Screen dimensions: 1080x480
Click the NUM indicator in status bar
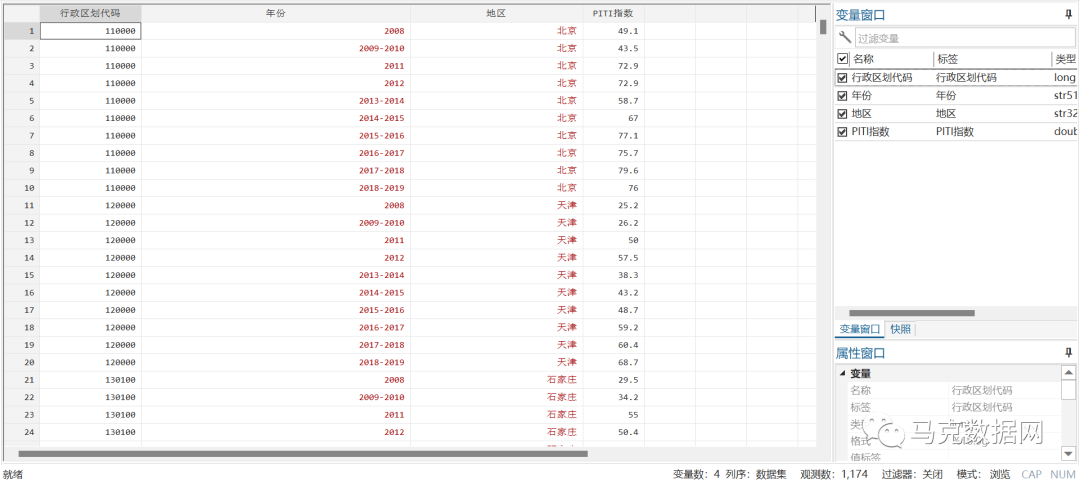pos(1062,474)
